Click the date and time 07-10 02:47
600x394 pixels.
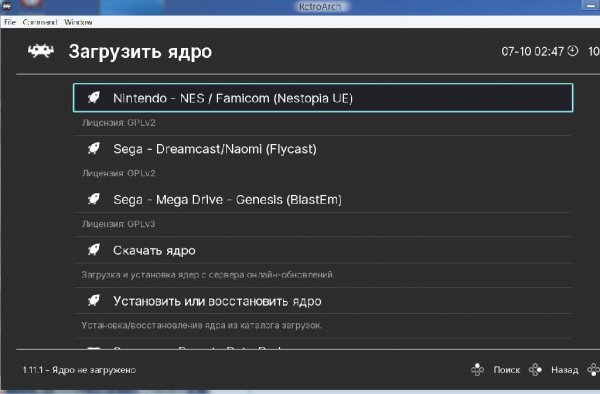532,51
